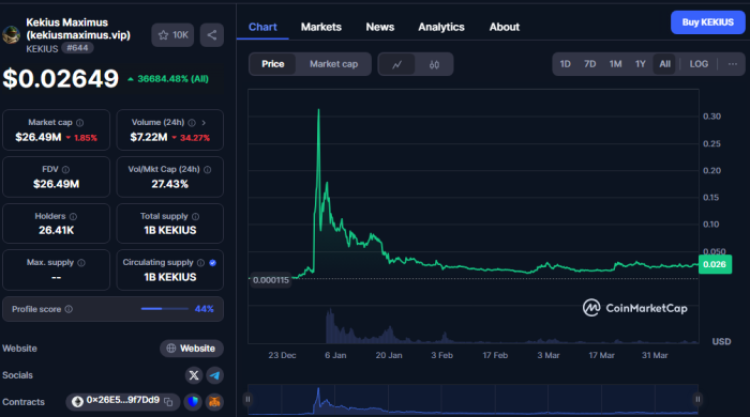This screenshot has height=417, width=750.
Task: Open Profile score info icon
Action: pos(69,309)
